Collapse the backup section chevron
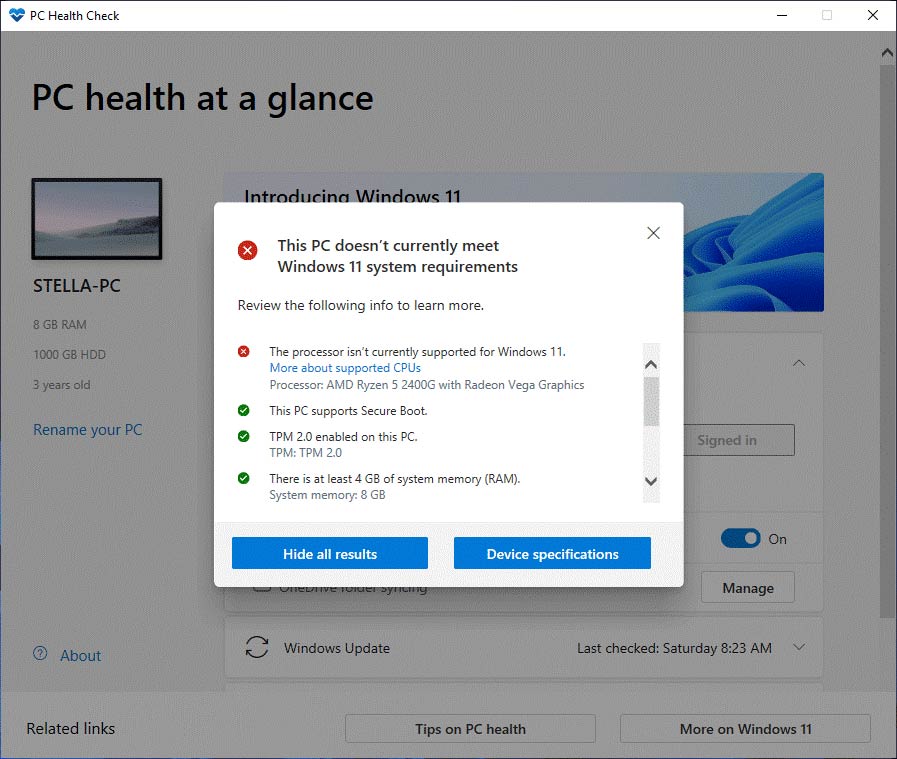This screenshot has width=897, height=759. [x=799, y=363]
